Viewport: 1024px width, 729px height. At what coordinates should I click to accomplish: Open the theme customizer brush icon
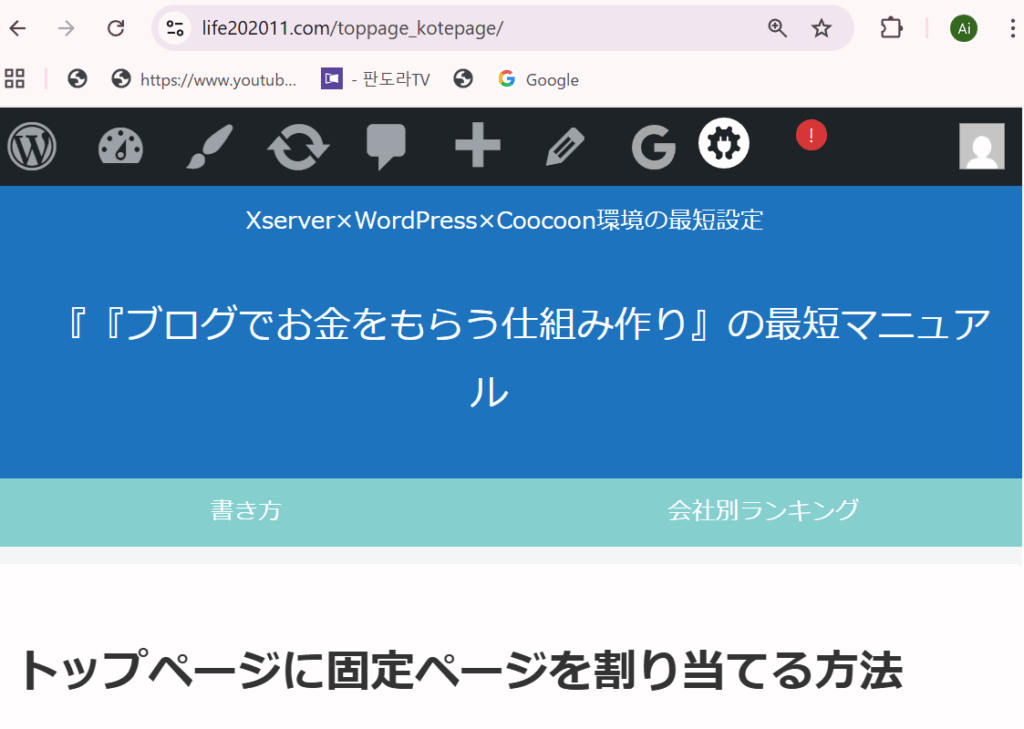(x=209, y=148)
